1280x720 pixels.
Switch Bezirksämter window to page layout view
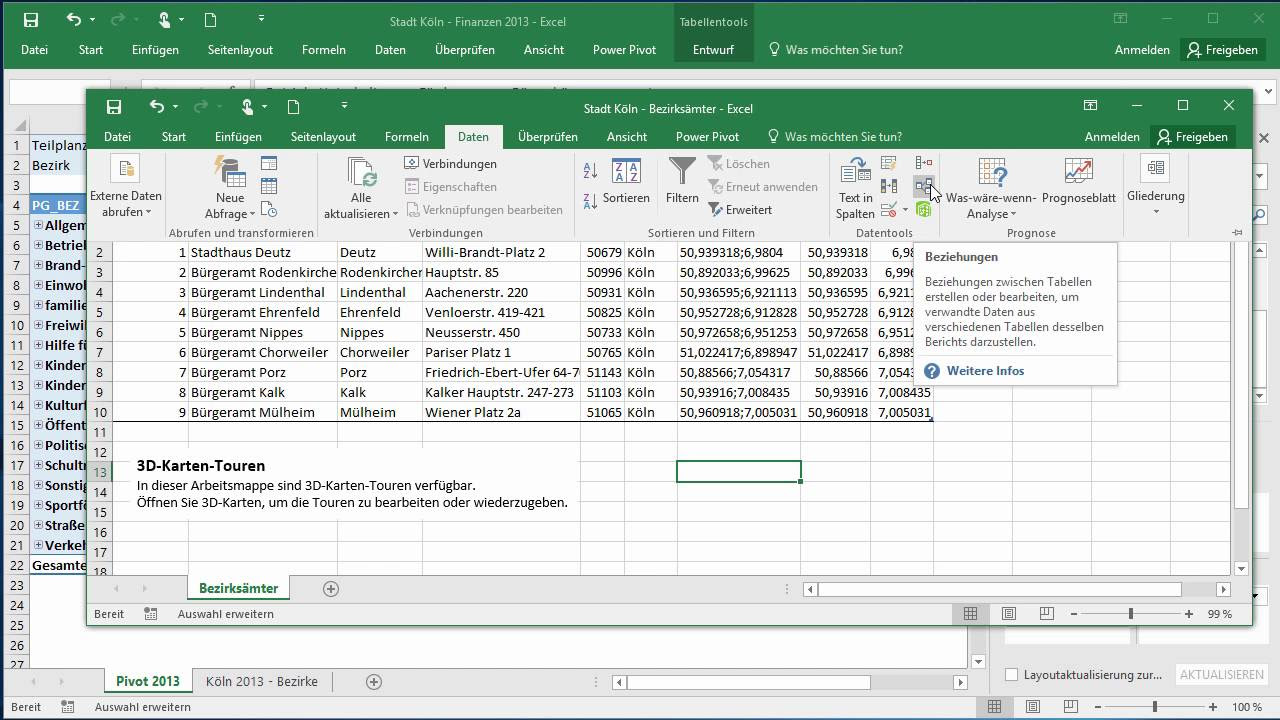(x=1008, y=614)
